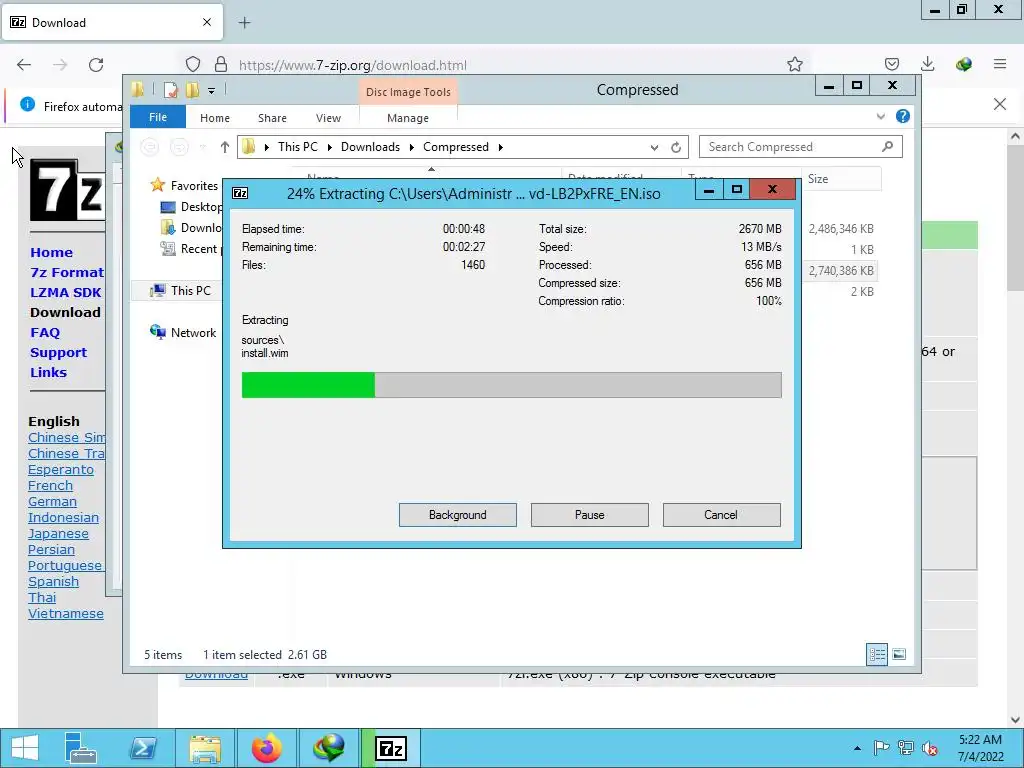Screen dimensions: 1024x768
Task: Open LZMA SDK link on 7-zip site
Action: coord(65,293)
